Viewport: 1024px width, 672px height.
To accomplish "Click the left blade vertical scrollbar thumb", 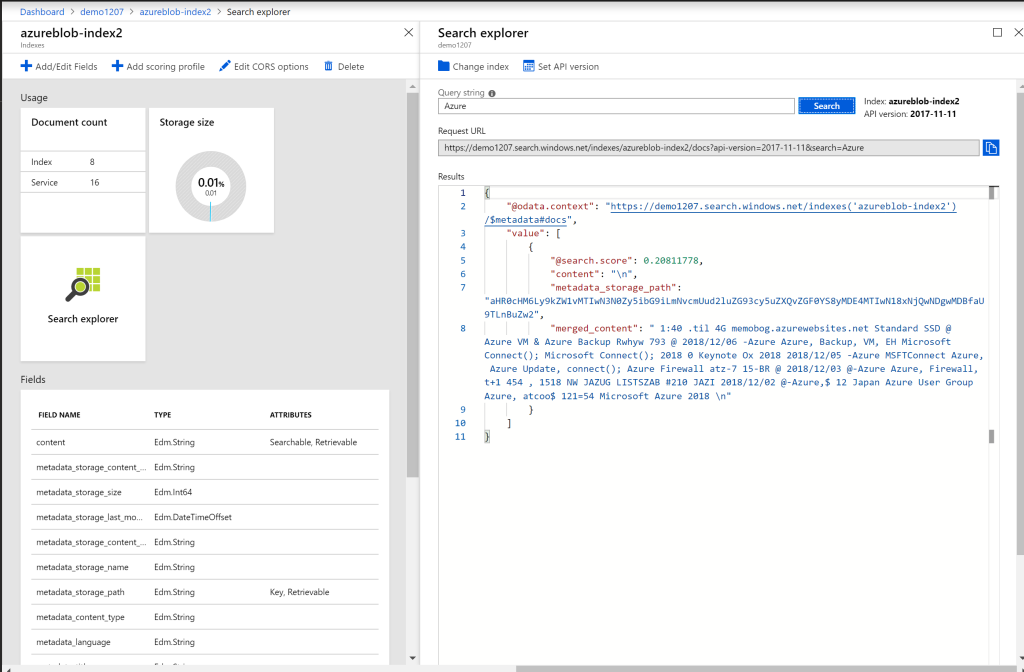I will 412,285.
